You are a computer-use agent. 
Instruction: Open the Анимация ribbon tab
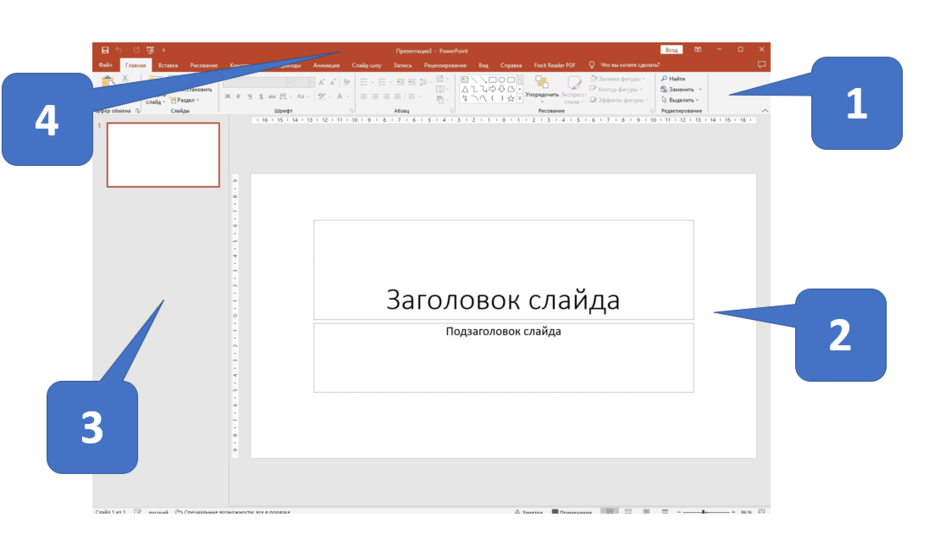[x=326, y=65]
